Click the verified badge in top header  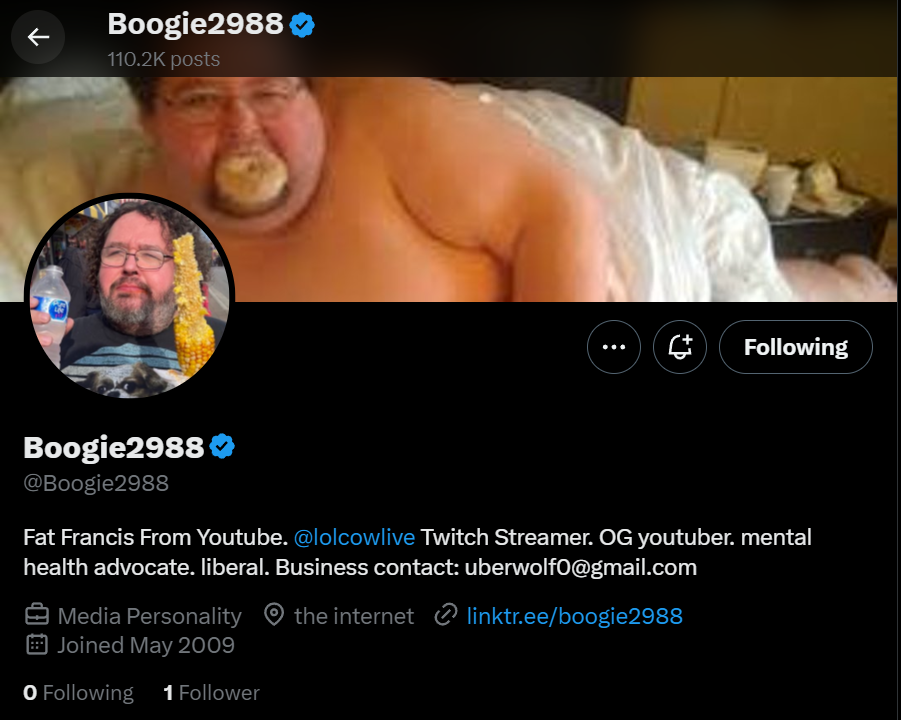pos(302,25)
